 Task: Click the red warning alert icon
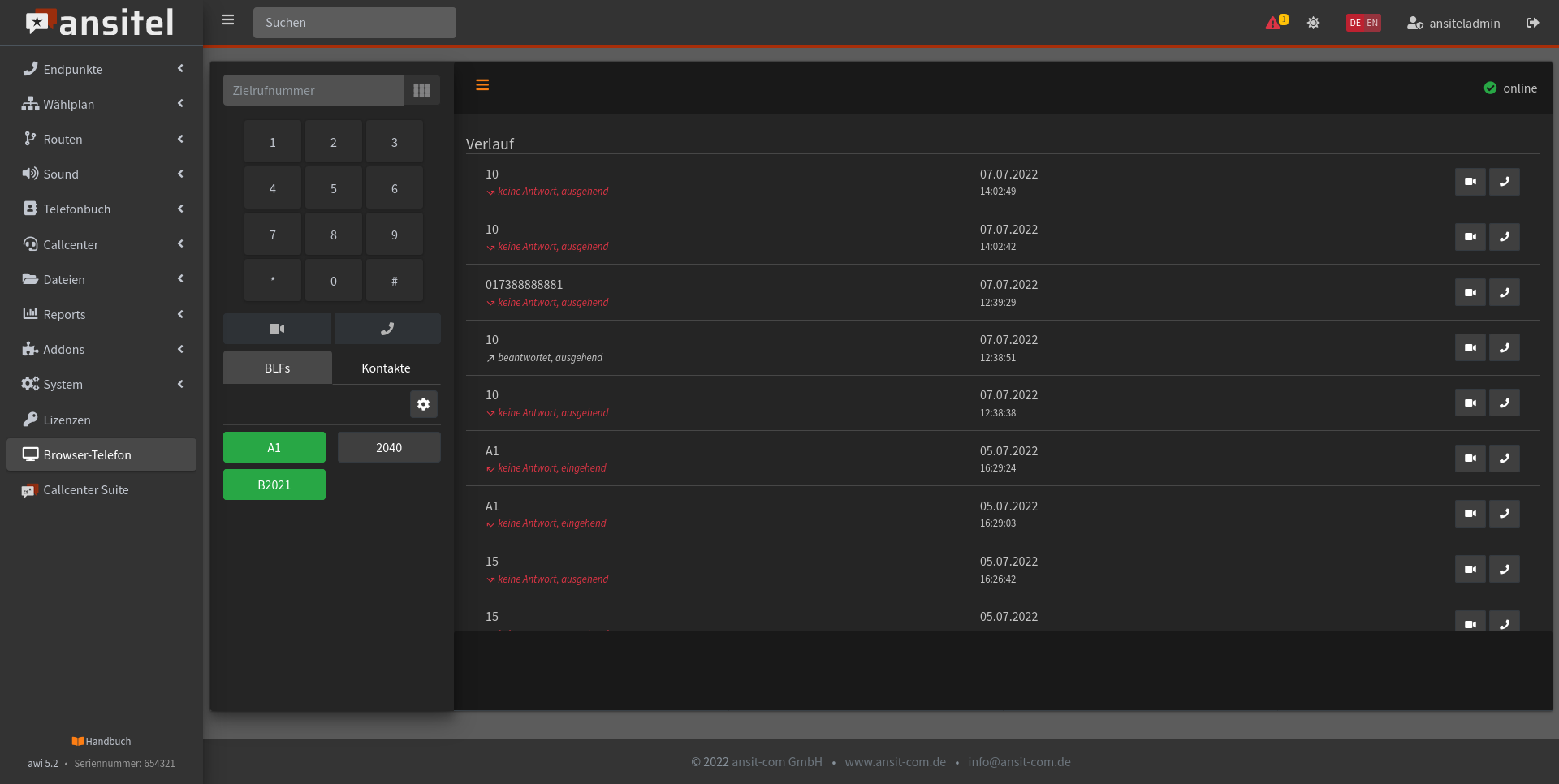(1273, 23)
